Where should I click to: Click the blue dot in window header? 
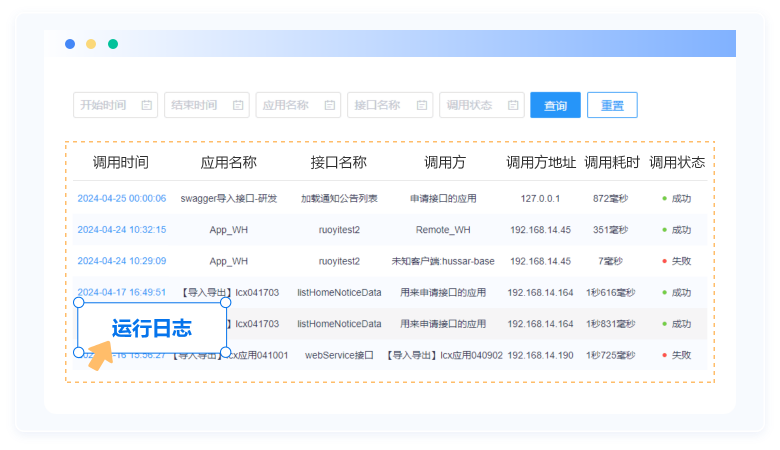point(70,44)
